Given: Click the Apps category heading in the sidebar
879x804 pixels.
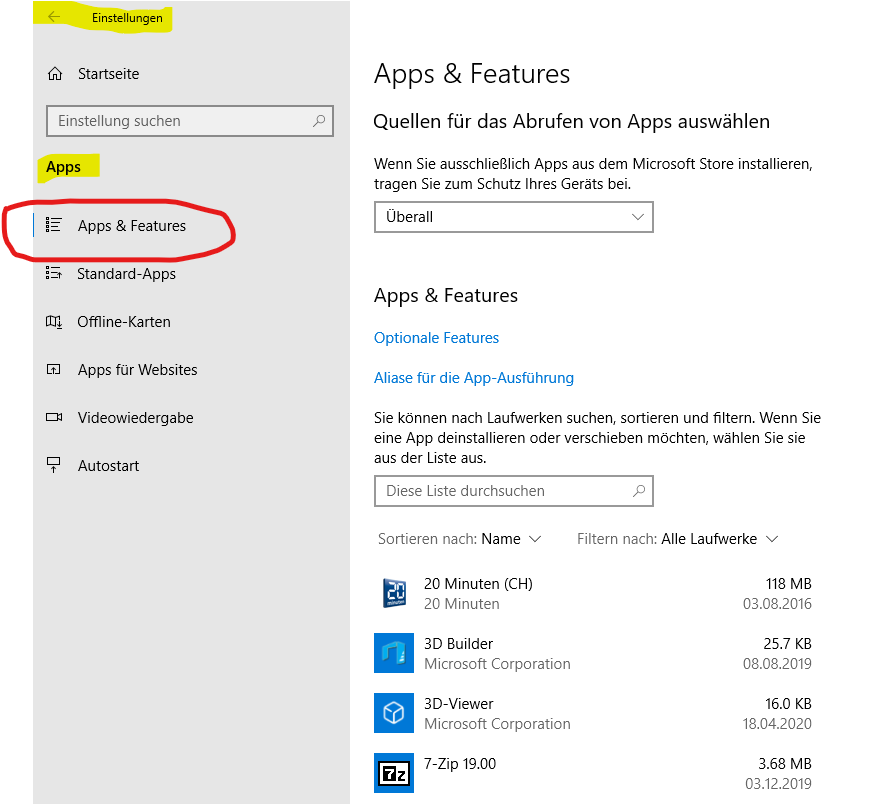Looking at the screenshot, I should (63, 167).
